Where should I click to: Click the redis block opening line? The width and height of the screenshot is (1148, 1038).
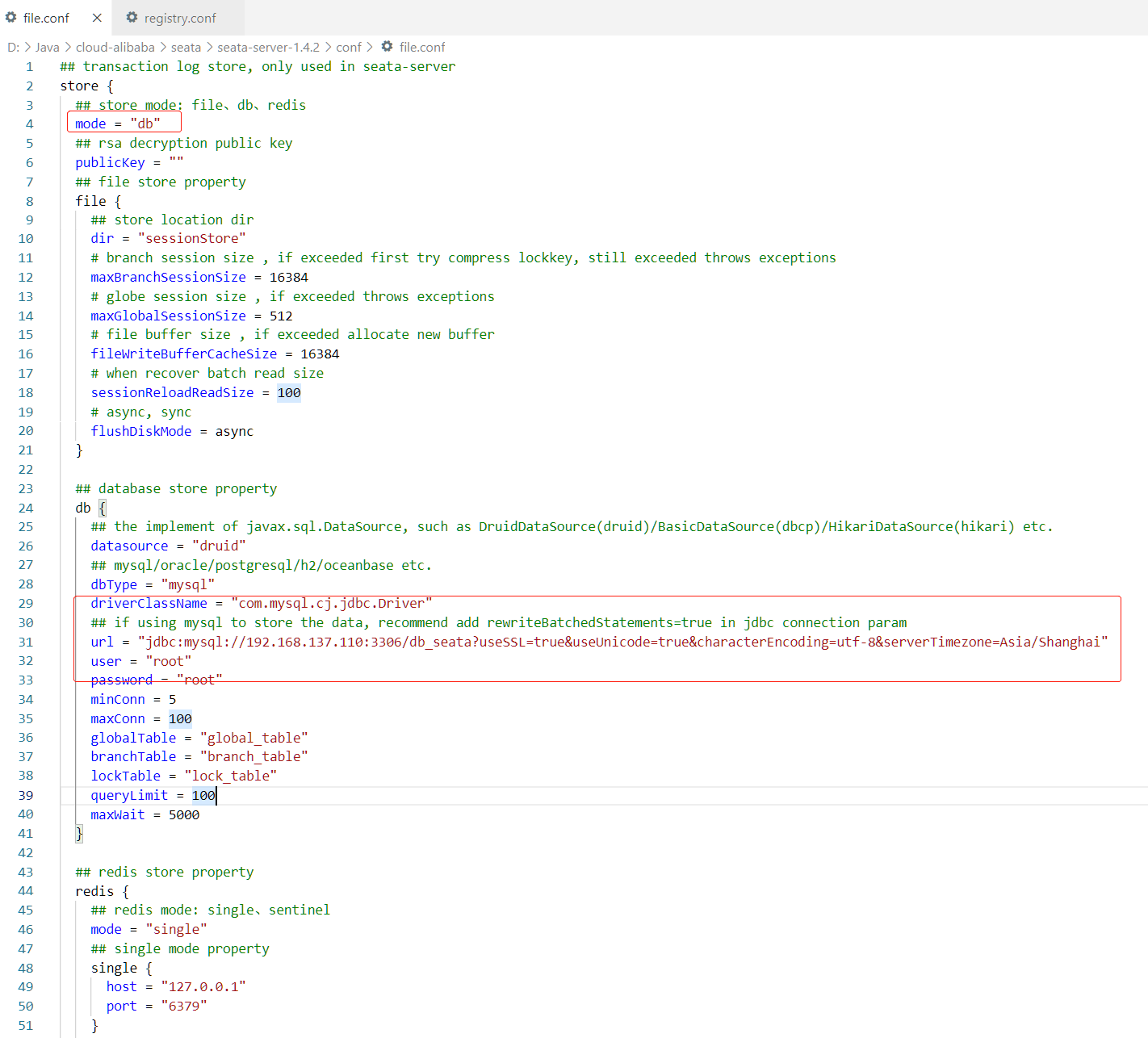(x=103, y=891)
